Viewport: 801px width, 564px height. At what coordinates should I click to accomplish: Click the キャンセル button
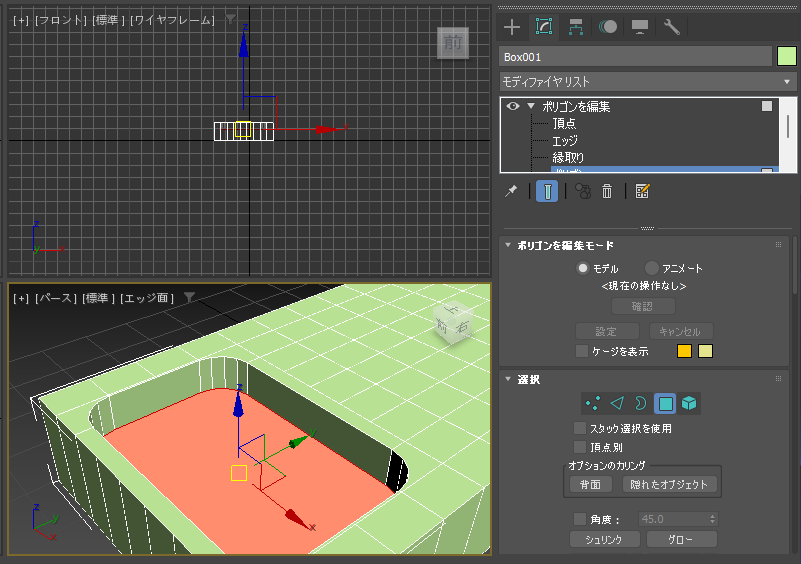681,332
